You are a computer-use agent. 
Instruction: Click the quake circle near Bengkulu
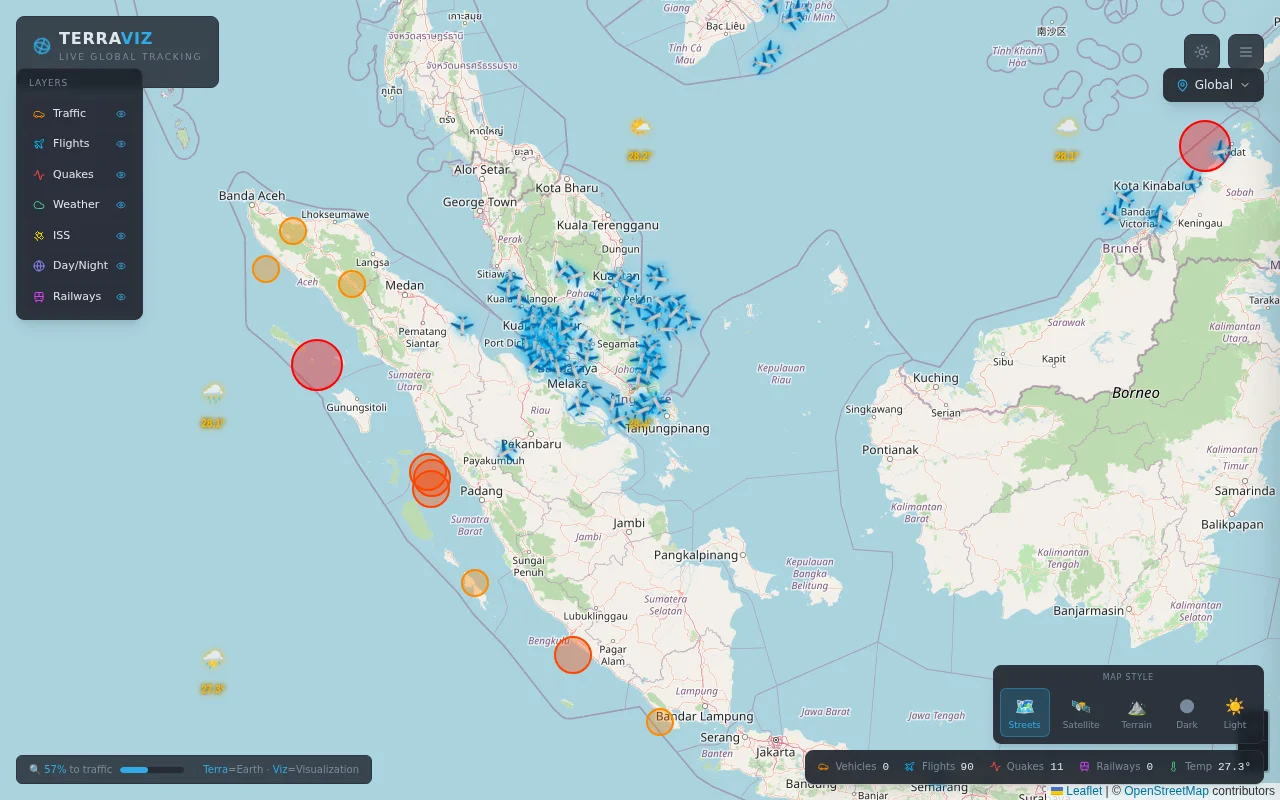click(x=573, y=655)
